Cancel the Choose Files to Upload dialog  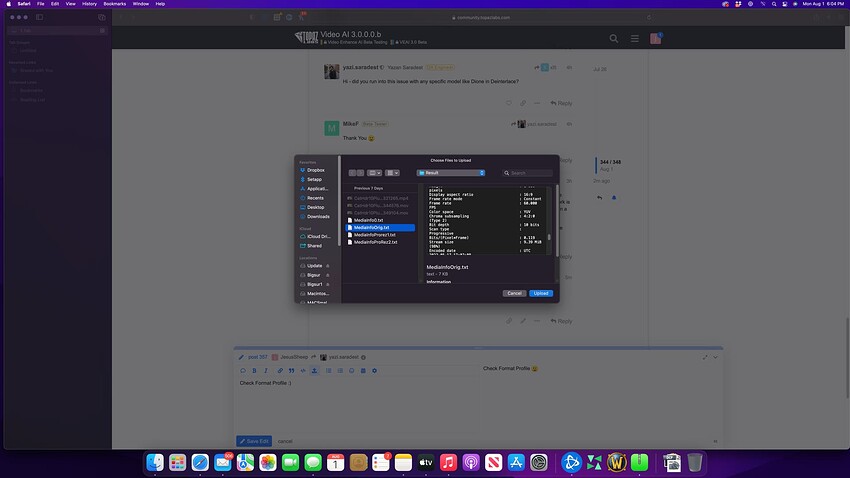click(x=514, y=293)
